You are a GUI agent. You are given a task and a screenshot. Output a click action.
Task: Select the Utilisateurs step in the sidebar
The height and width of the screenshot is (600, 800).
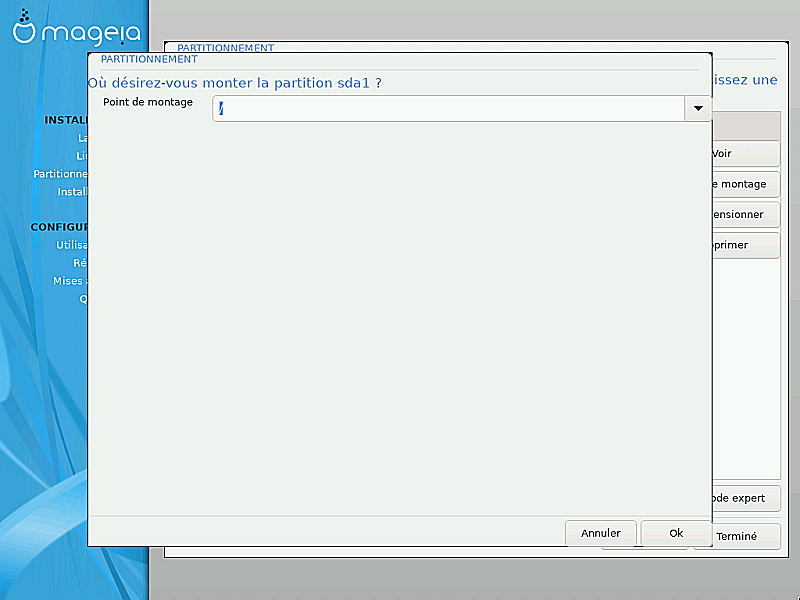[71, 245]
